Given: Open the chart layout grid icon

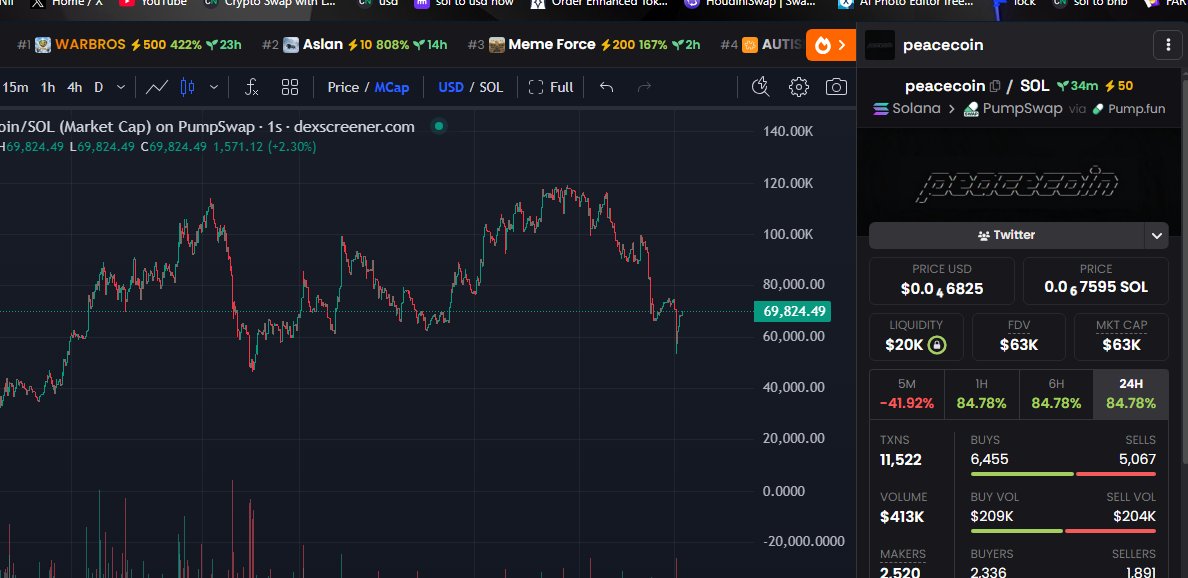Looking at the screenshot, I should pyautogui.click(x=289, y=87).
